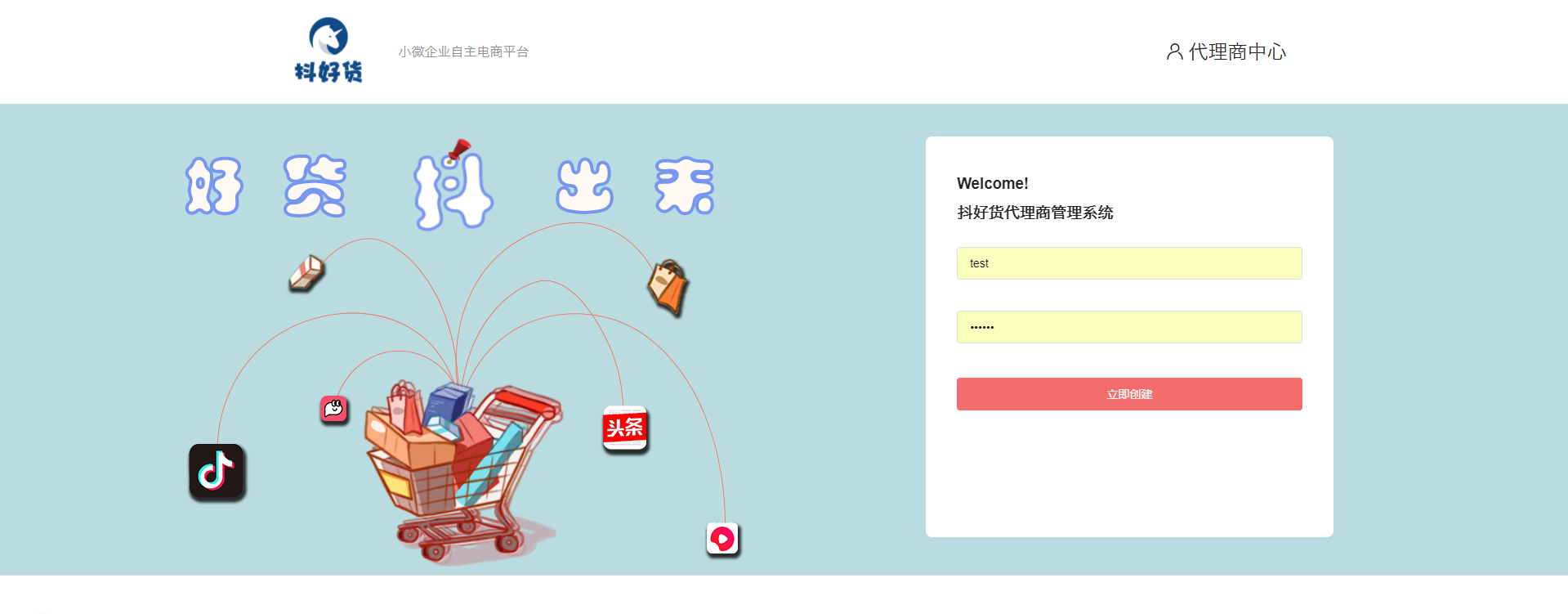Viewport: 1568px width, 614px height.
Task: Click the orange shopping bag icon
Action: [x=668, y=287]
